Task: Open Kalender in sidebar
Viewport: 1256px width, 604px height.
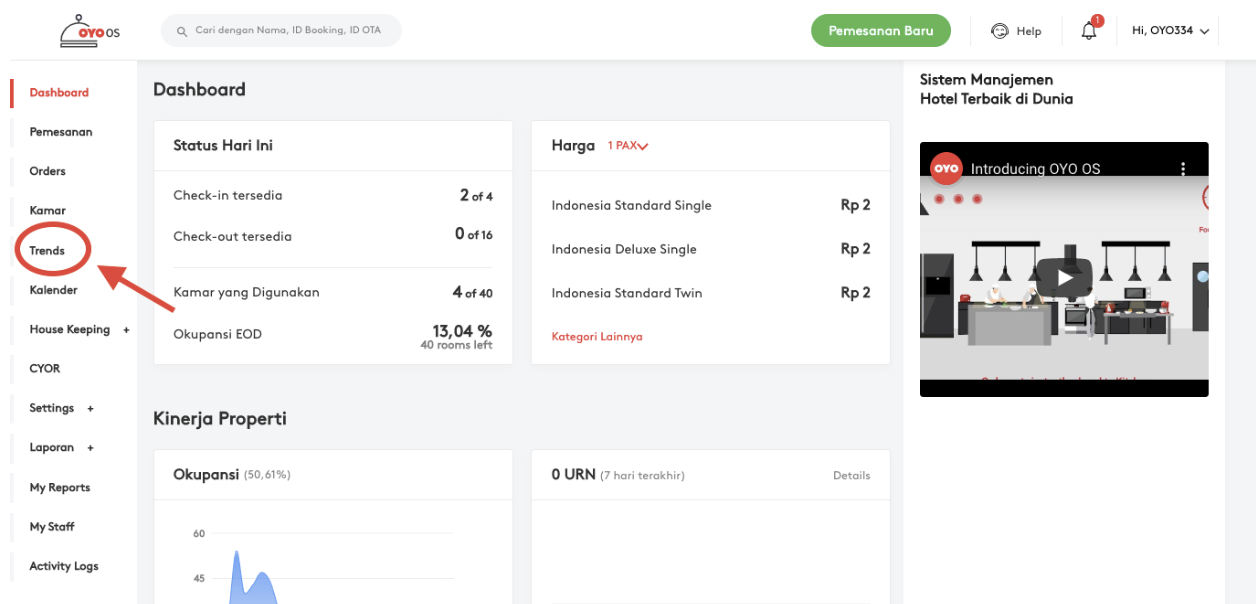Action: click(53, 290)
